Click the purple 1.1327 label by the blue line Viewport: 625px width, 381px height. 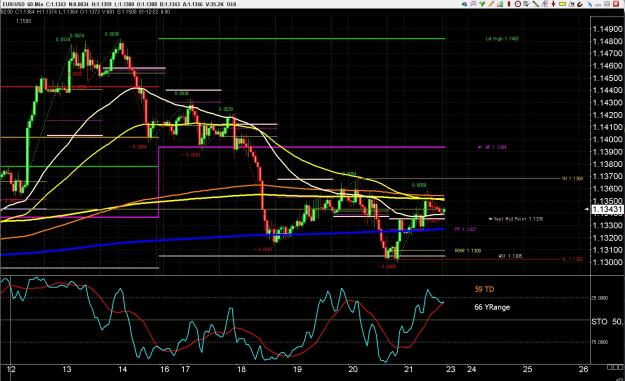(465, 230)
